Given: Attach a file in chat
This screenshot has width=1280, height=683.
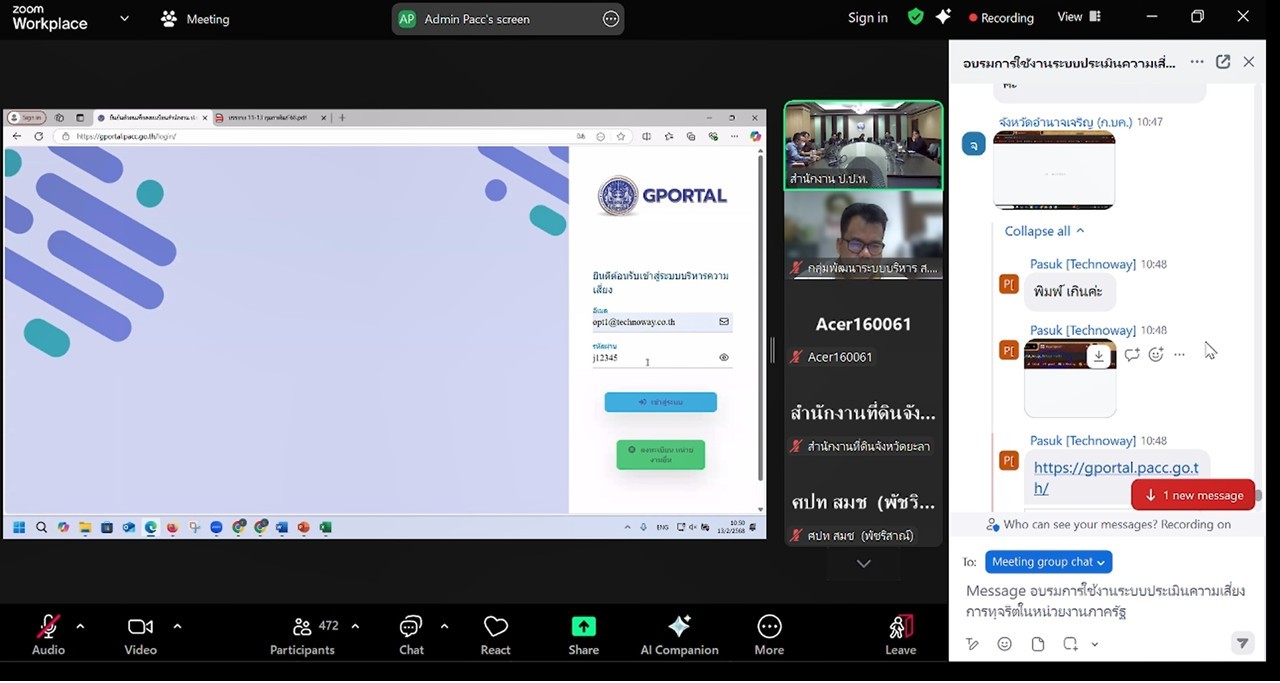Looking at the screenshot, I should 1038,644.
